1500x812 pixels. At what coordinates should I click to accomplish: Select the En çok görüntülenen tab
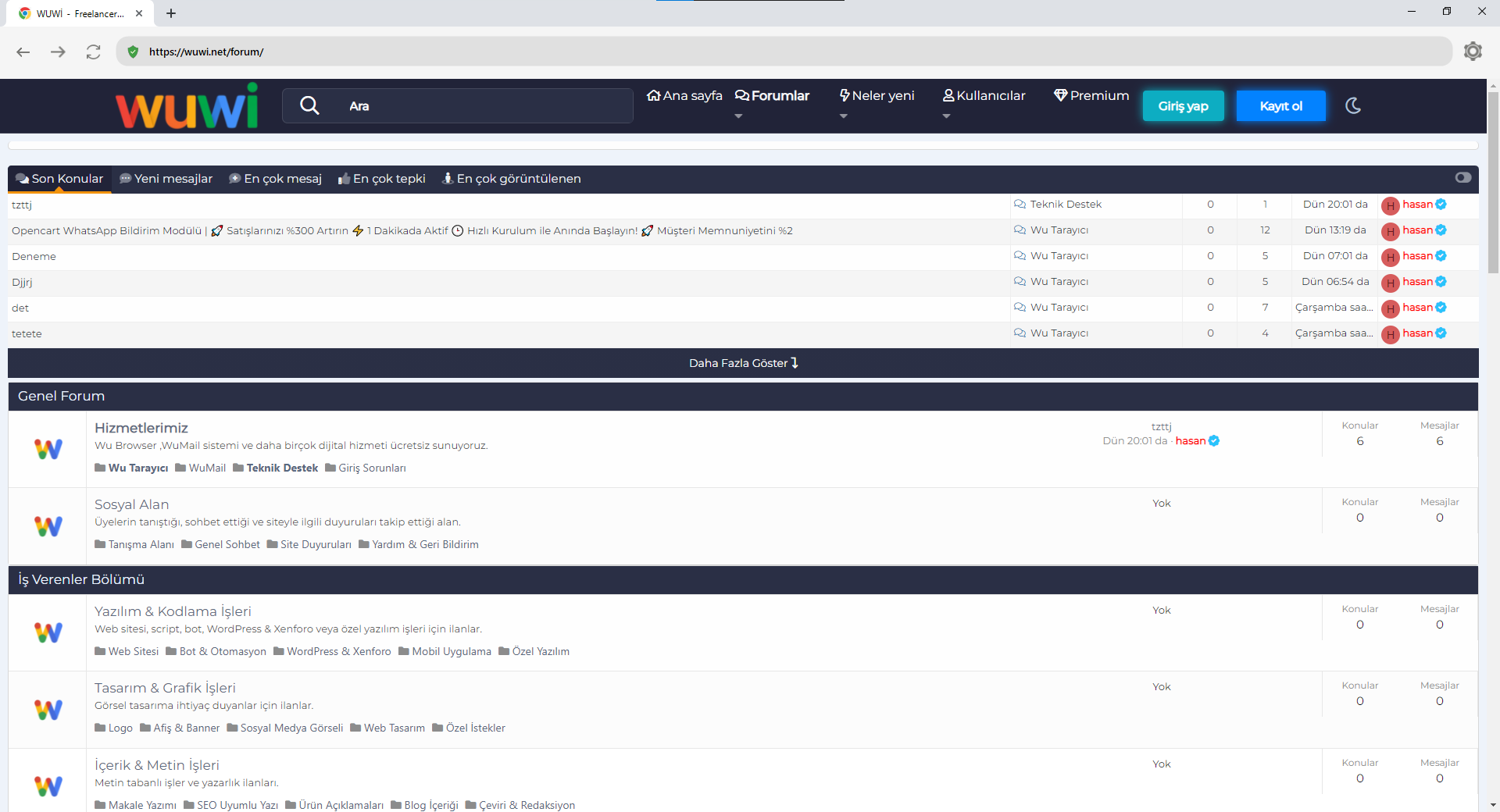pyautogui.click(x=511, y=179)
